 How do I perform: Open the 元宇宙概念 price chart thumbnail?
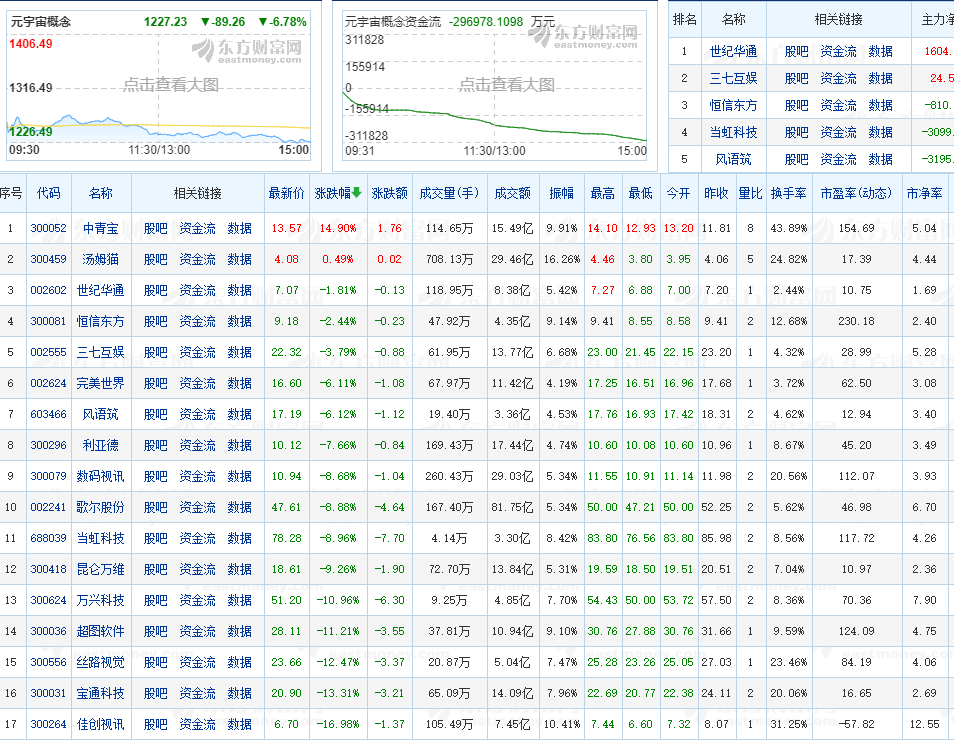point(159,85)
